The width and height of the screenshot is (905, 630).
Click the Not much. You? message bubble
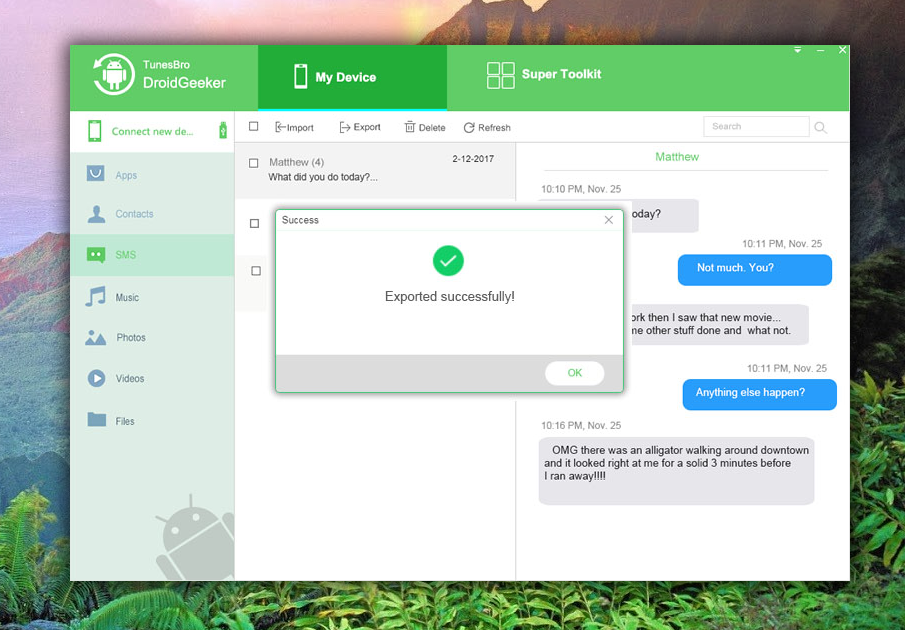pyautogui.click(x=755, y=269)
